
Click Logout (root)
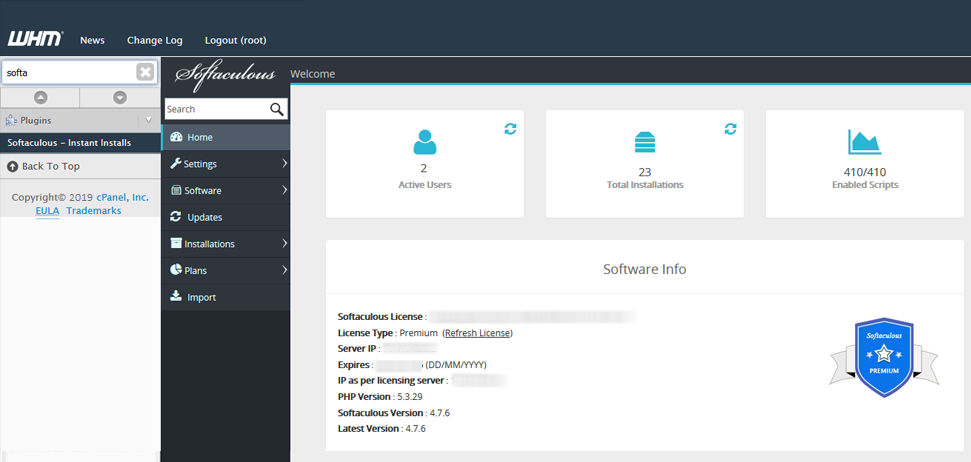[235, 40]
